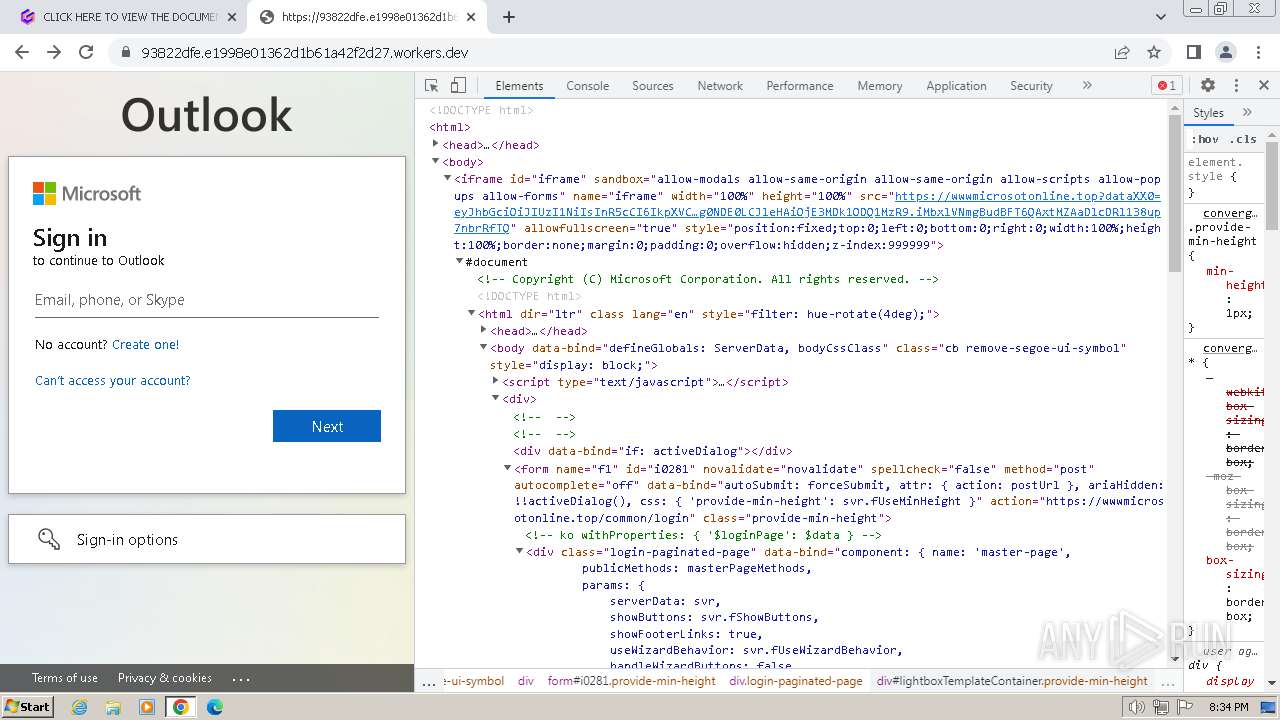This screenshot has width=1280, height=720.
Task: Expand the script text/javascript node
Action: pyautogui.click(x=495, y=381)
